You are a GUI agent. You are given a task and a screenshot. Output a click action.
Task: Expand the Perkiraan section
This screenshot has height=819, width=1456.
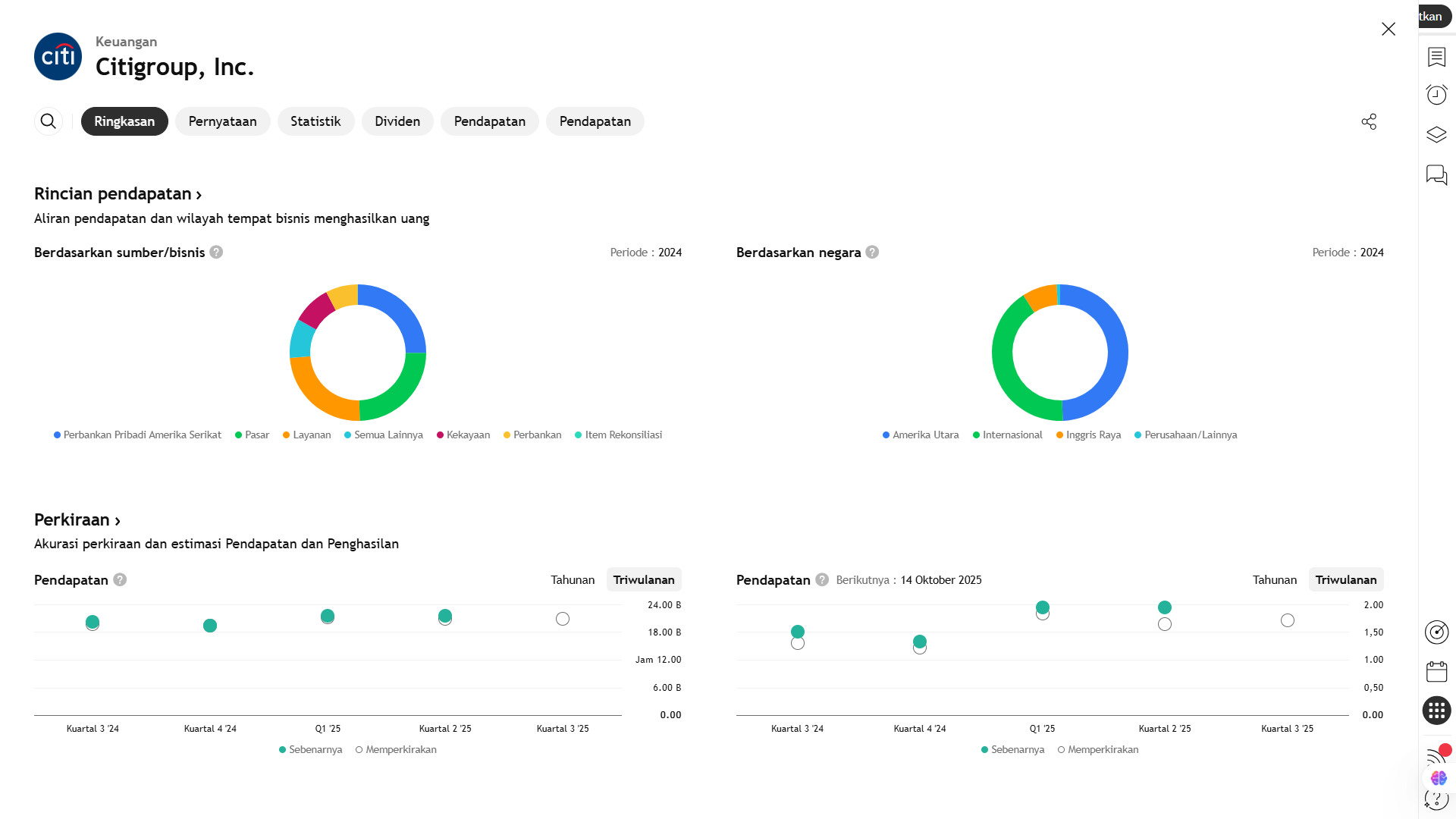77,520
